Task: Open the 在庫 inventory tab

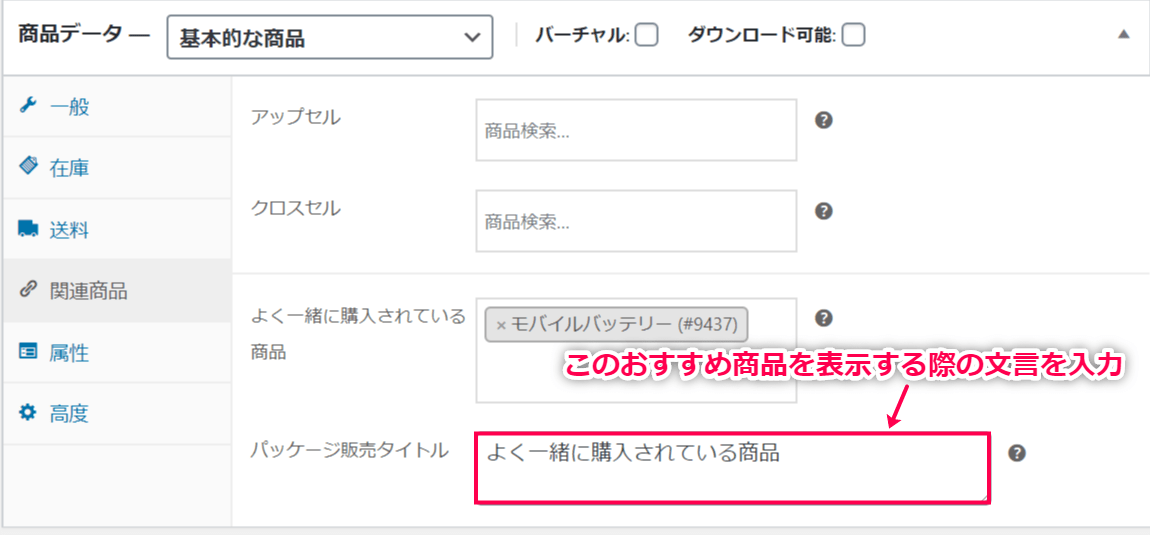Action: click(x=117, y=169)
